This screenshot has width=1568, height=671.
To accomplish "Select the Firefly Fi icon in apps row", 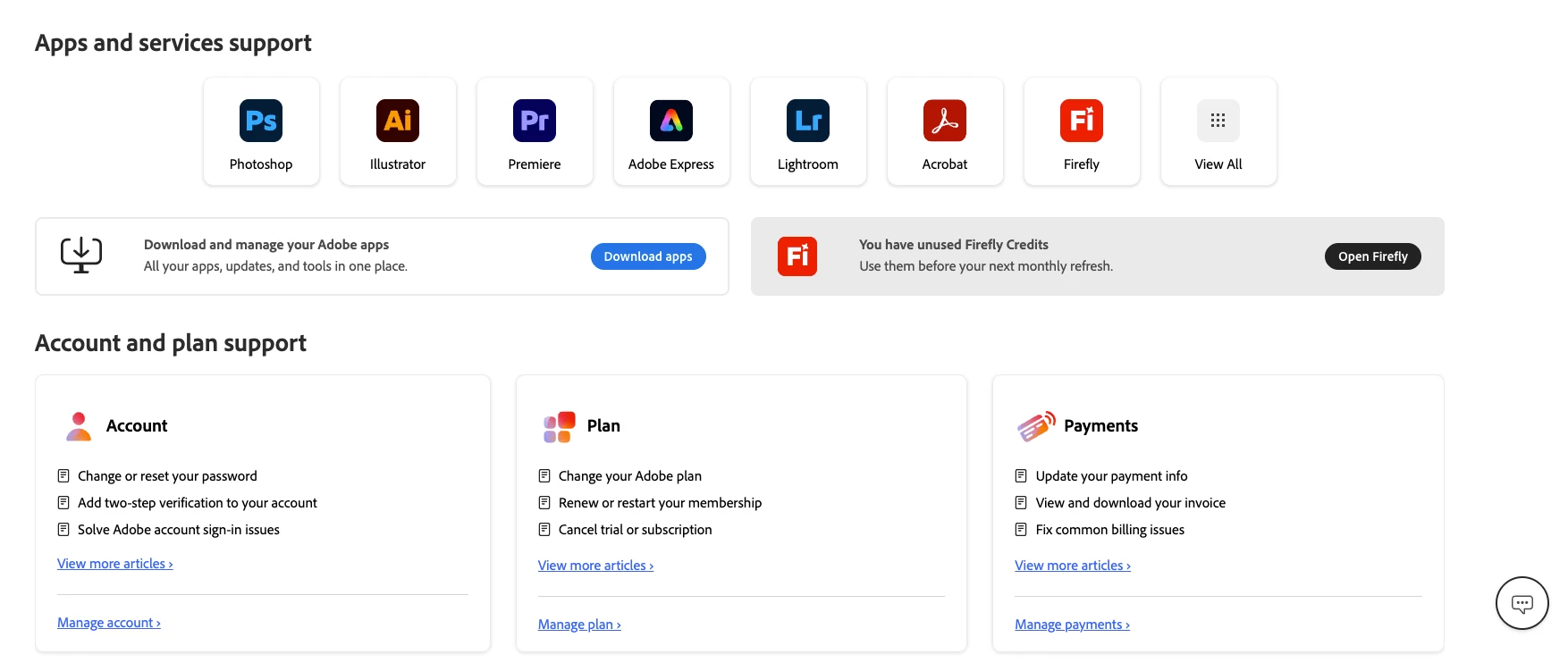I will pyautogui.click(x=1082, y=121).
